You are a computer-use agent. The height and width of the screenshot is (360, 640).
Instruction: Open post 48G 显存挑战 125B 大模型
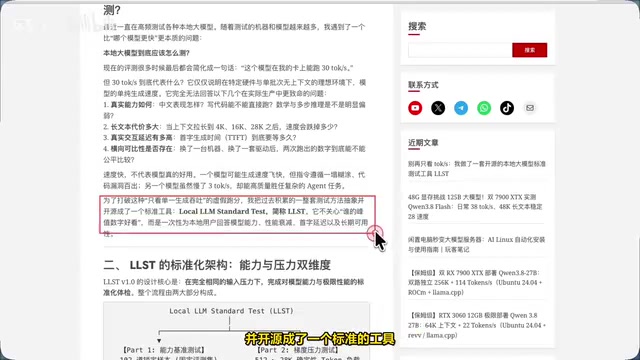(x=475, y=207)
